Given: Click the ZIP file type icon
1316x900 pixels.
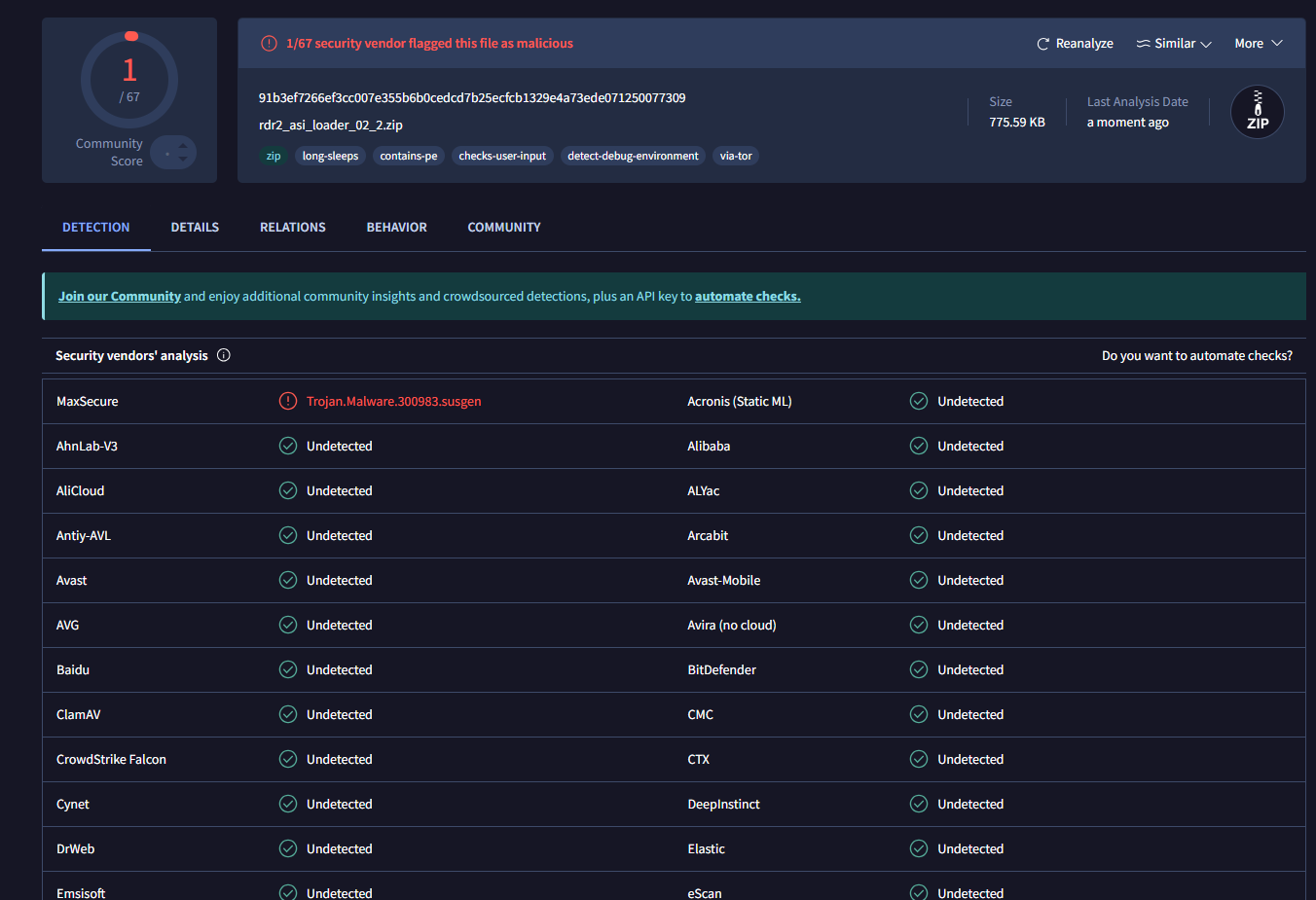Looking at the screenshot, I should coord(1257,112).
